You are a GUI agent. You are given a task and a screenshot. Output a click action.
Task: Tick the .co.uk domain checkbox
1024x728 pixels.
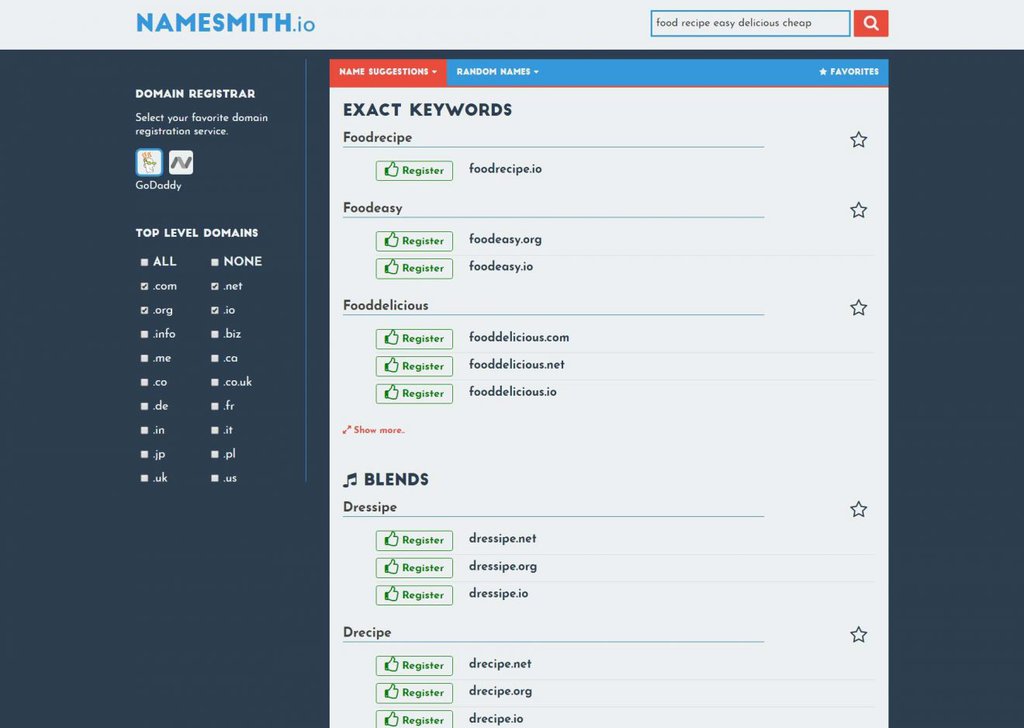coord(215,382)
